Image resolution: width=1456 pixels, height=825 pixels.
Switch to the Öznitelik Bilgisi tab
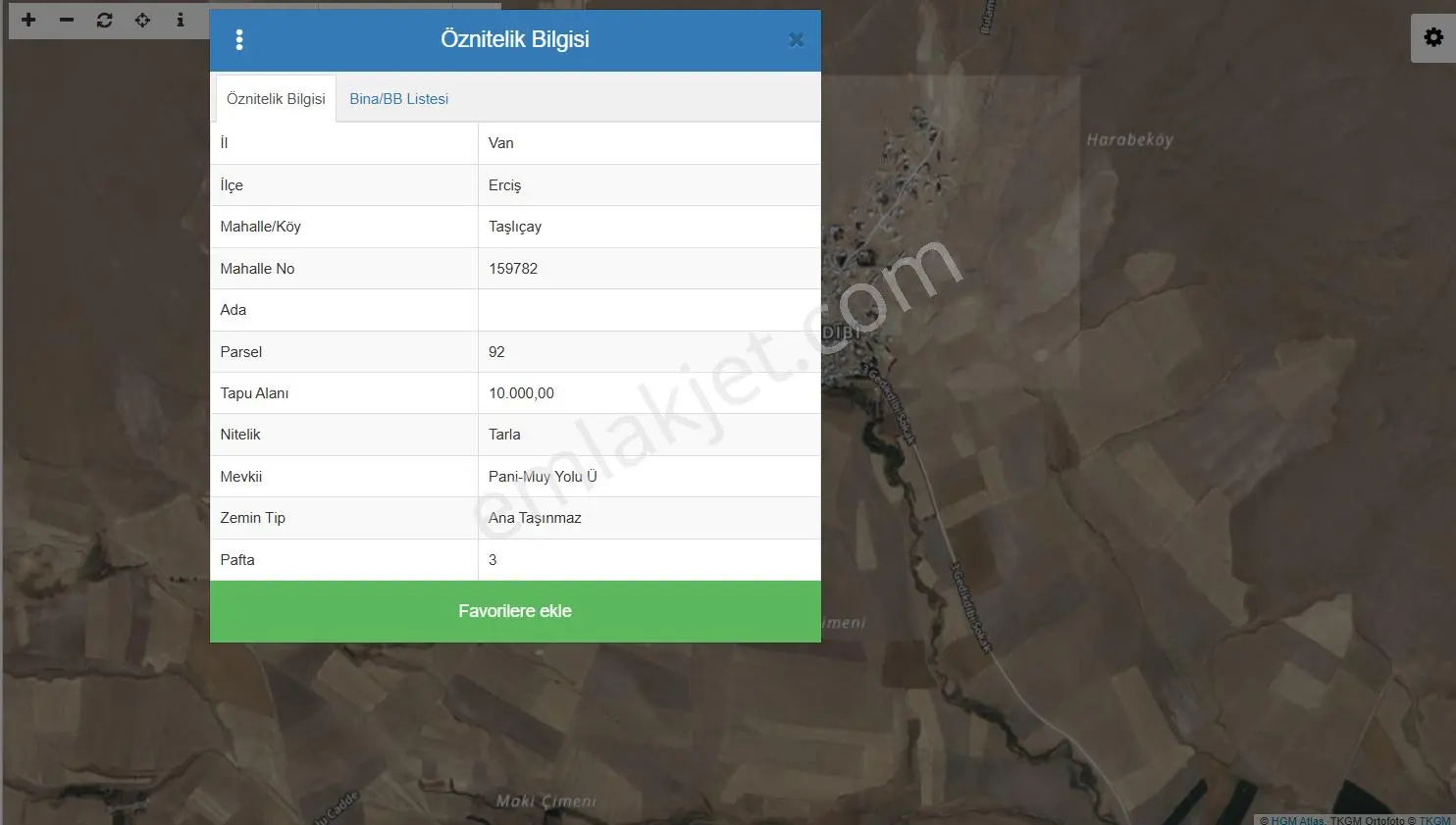point(276,99)
